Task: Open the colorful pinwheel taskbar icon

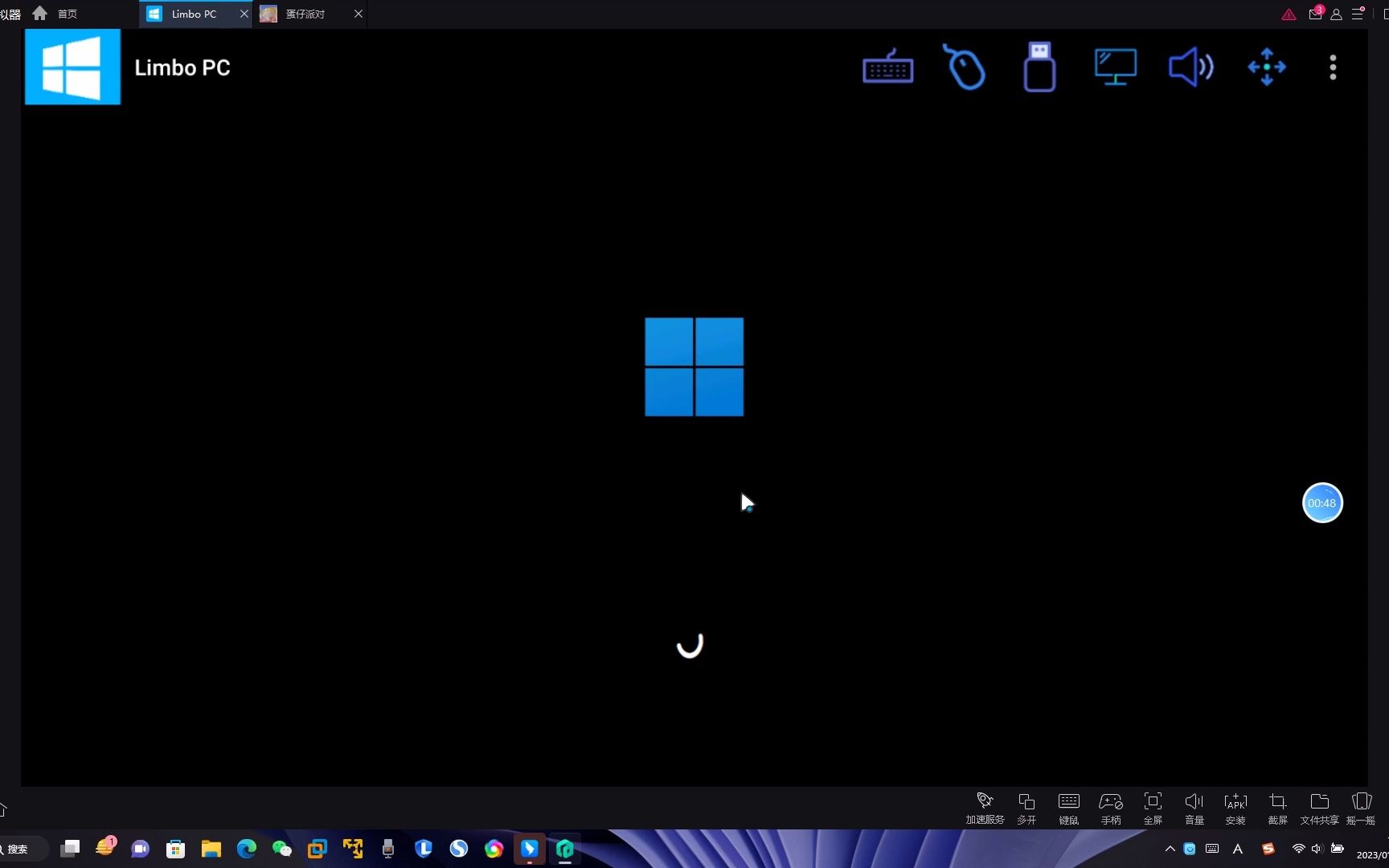Action: click(494, 849)
